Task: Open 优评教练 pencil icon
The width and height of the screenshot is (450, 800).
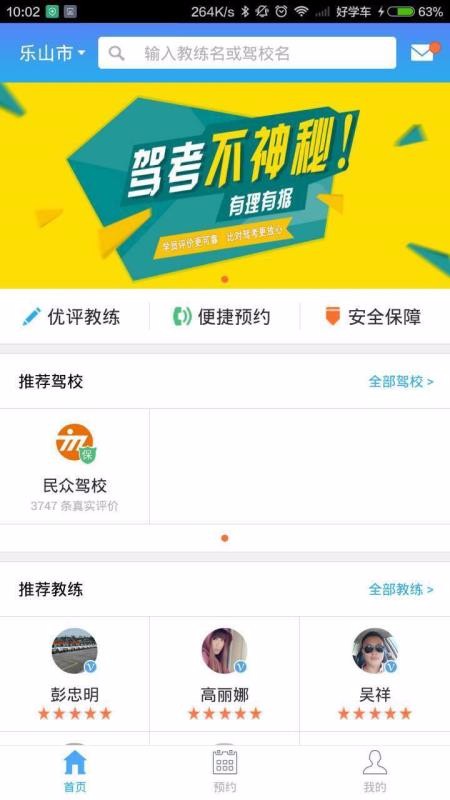Action: (x=32, y=317)
